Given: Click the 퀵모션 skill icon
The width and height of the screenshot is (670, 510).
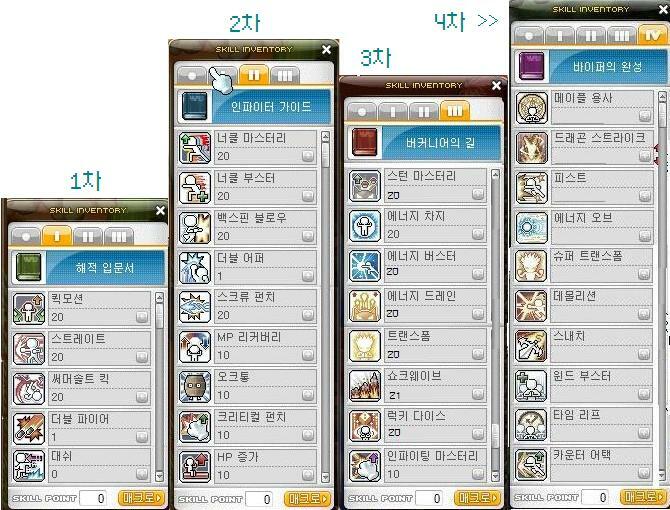Looking at the screenshot, I should coord(29,309).
